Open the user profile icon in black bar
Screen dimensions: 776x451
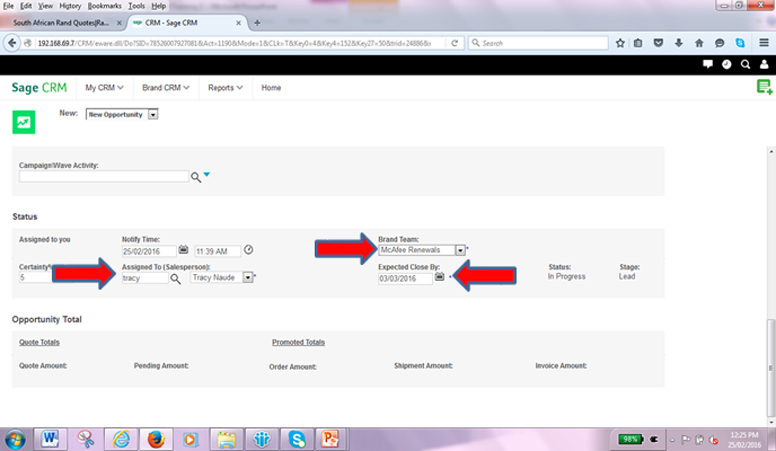[x=764, y=64]
